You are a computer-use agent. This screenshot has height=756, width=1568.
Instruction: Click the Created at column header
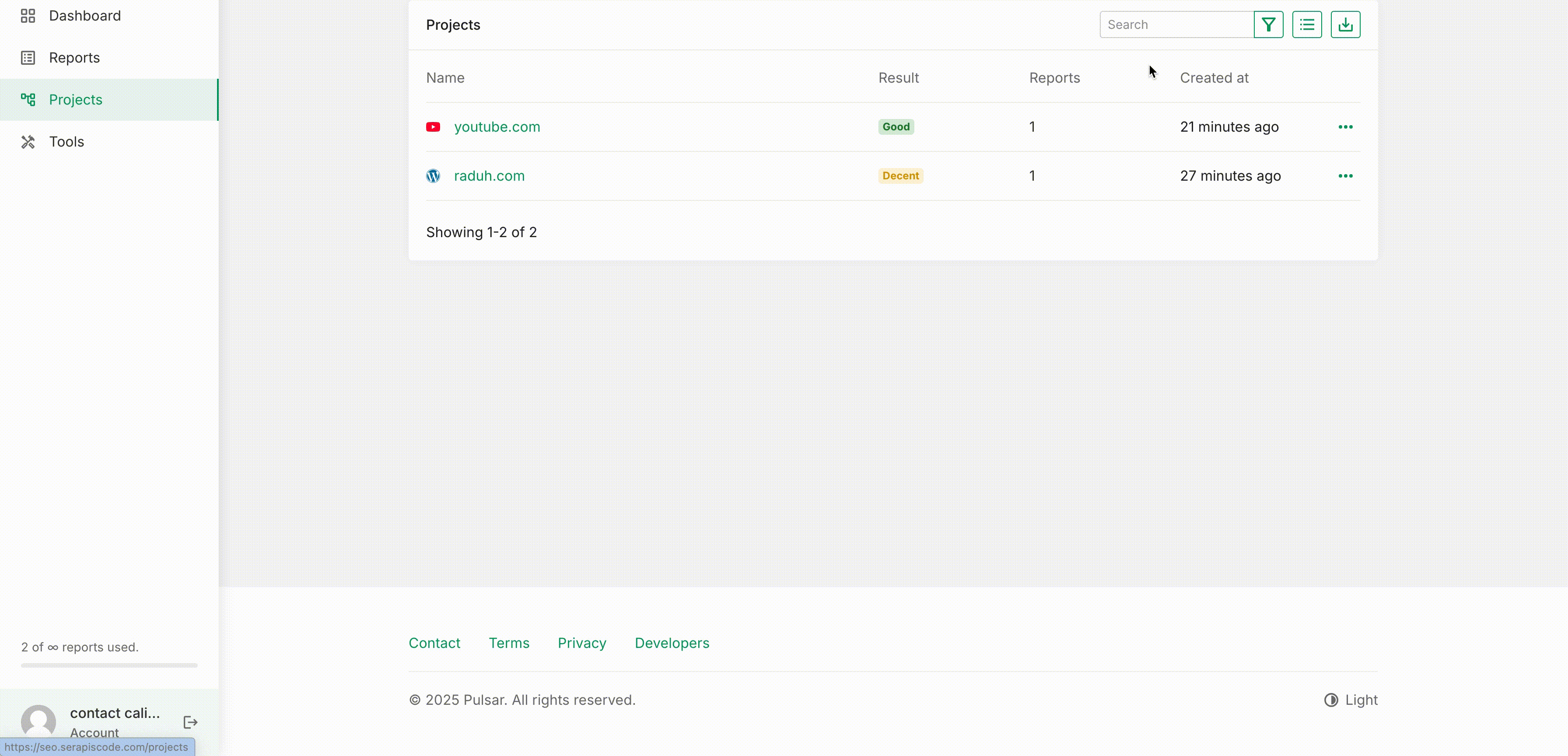click(x=1214, y=78)
